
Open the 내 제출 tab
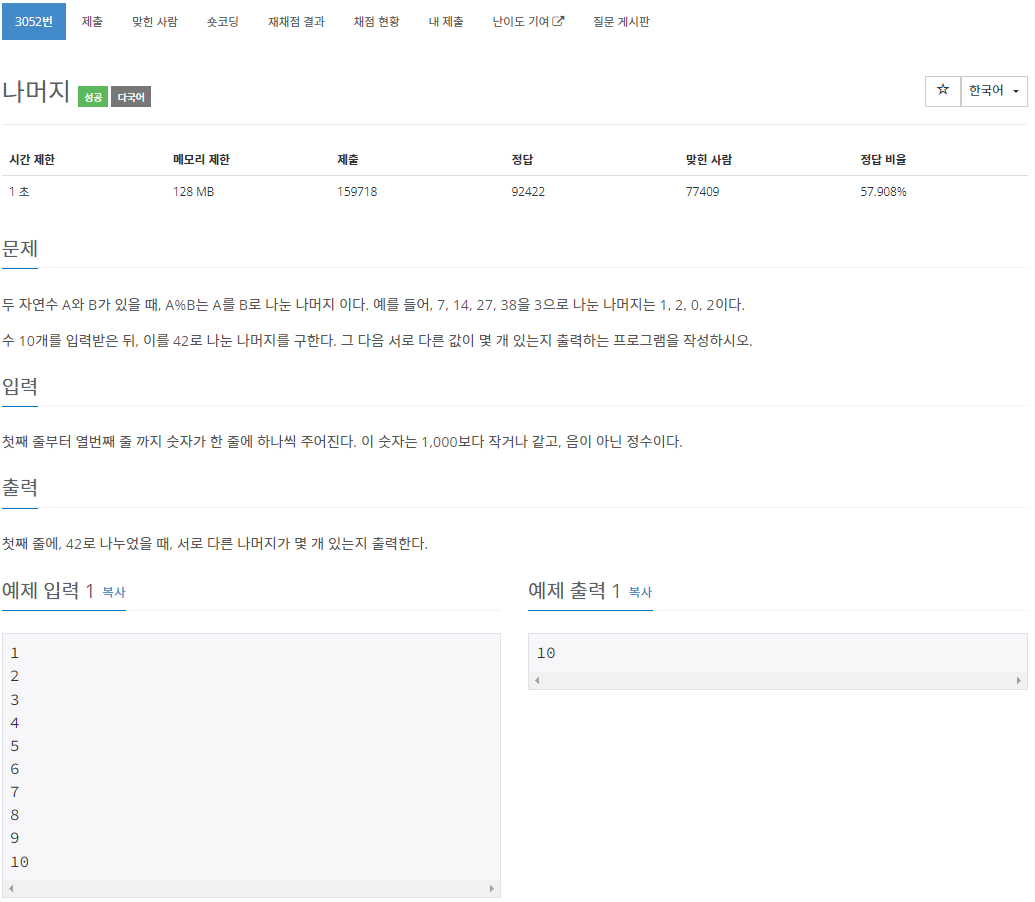click(x=446, y=21)
